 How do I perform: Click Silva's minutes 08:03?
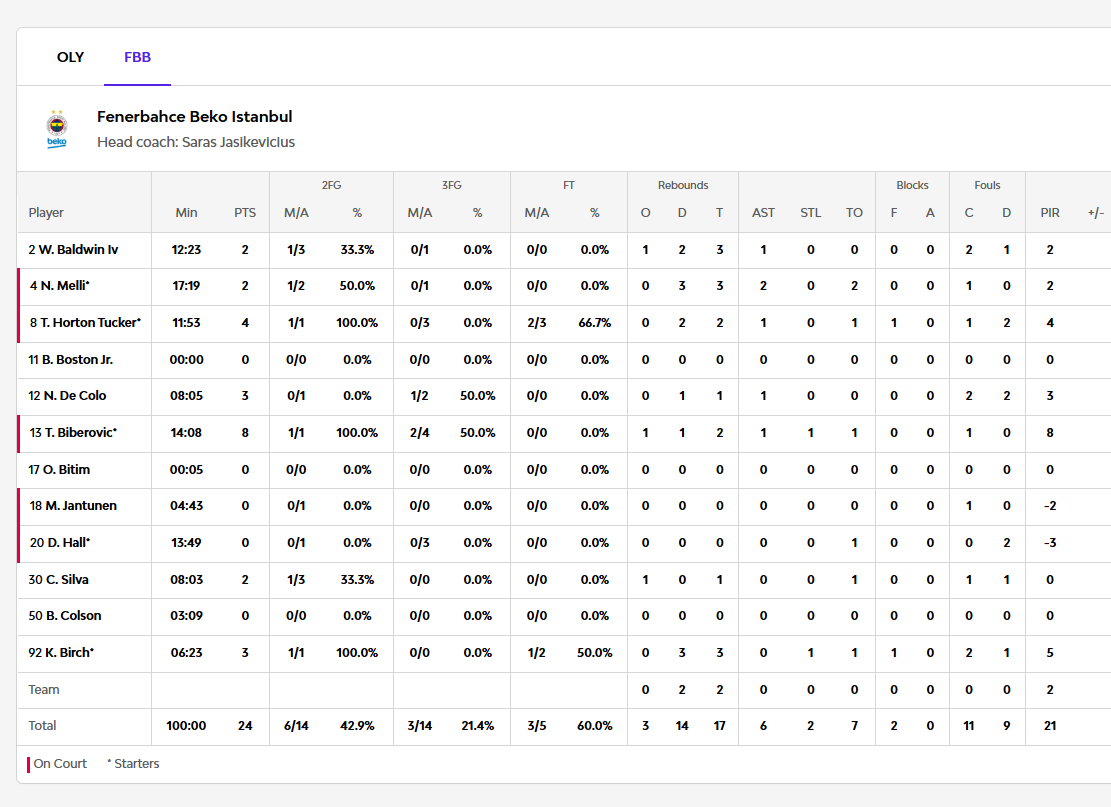click(x=186, y=580)
